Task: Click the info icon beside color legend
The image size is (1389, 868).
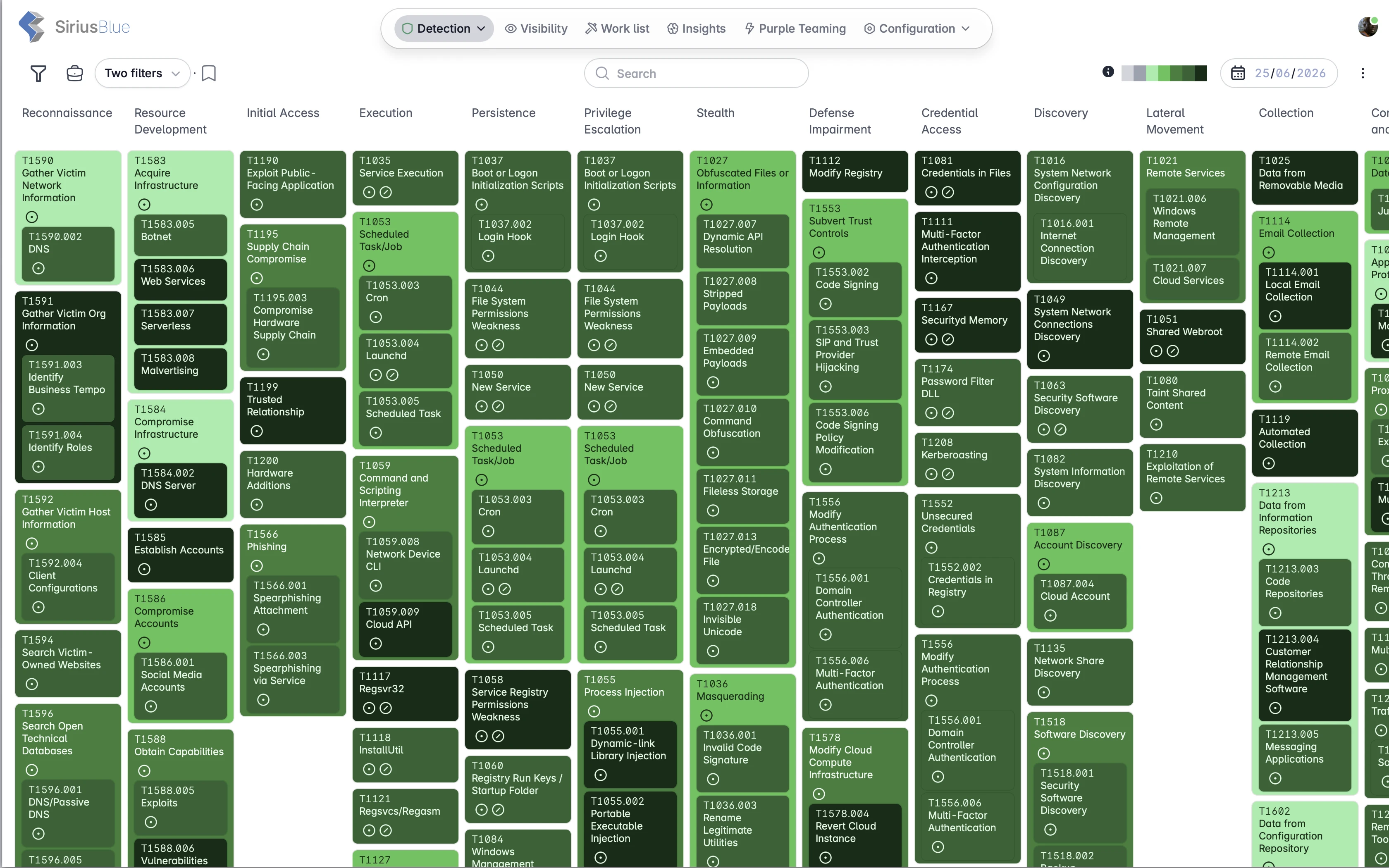Action: click(x=1108, y=72)
